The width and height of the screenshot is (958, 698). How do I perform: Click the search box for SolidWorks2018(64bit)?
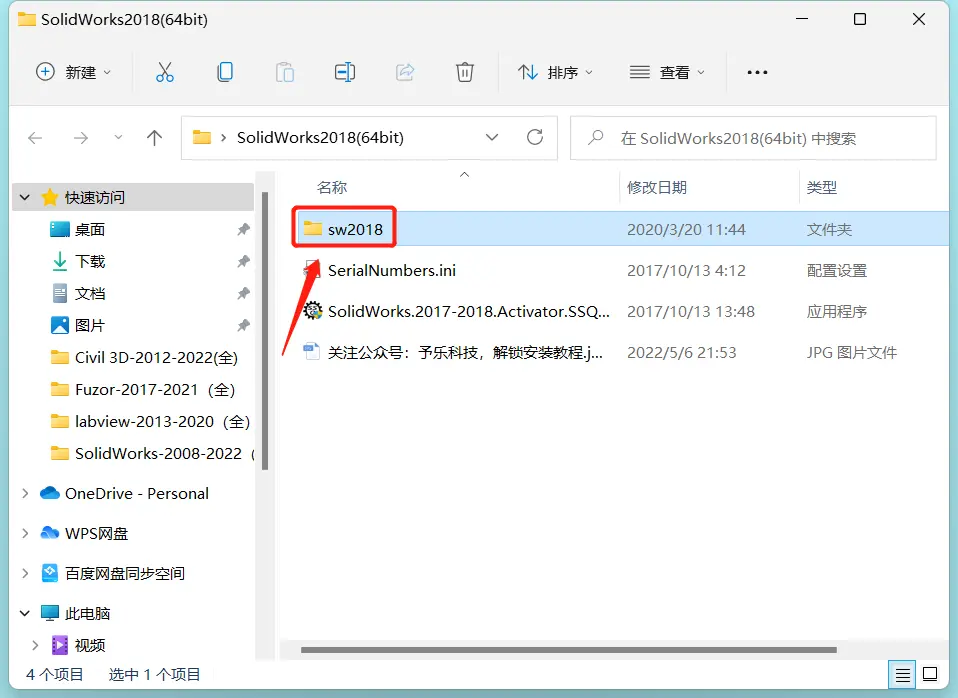(753, 138)
